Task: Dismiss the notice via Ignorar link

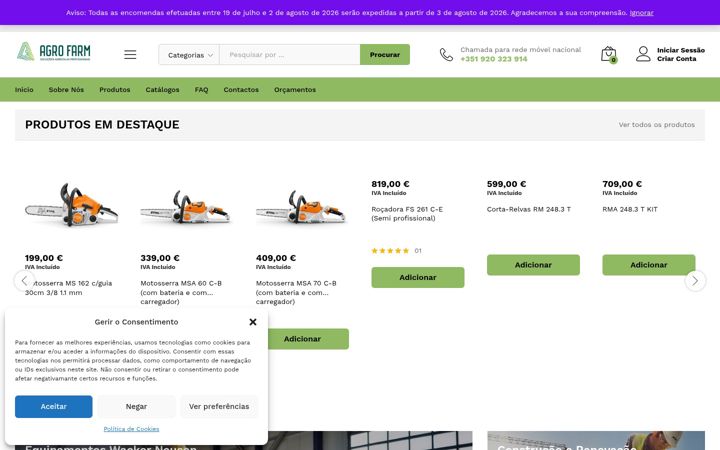Action: tap(641, 13)
